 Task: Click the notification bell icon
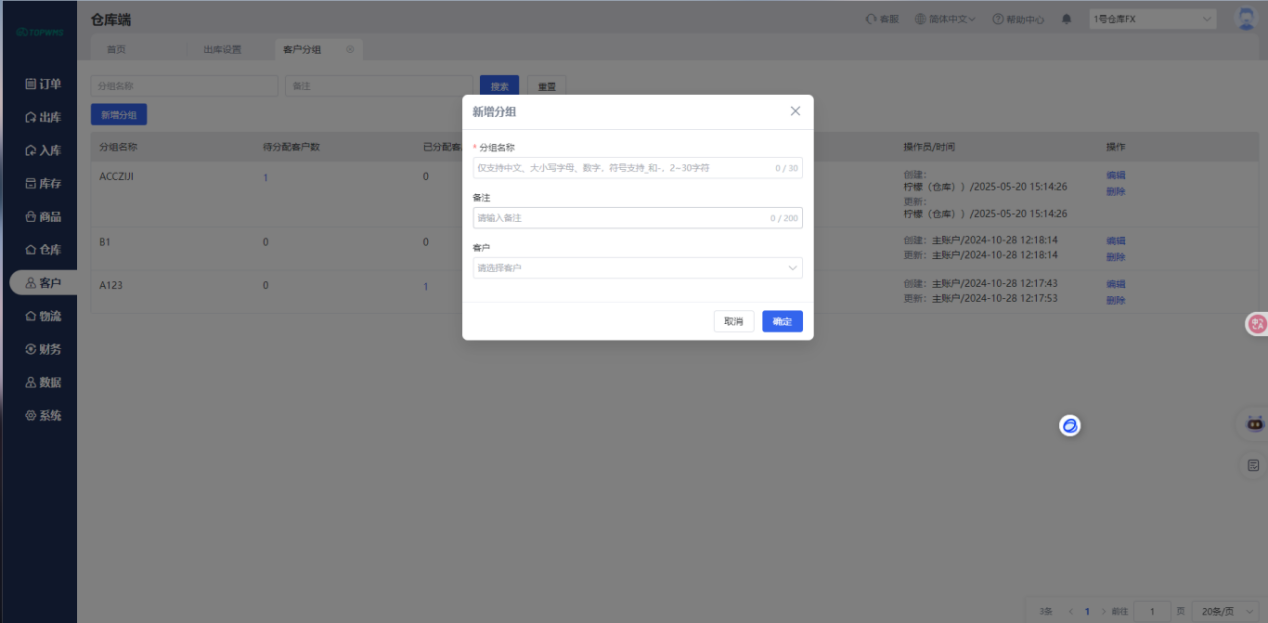1067,19
